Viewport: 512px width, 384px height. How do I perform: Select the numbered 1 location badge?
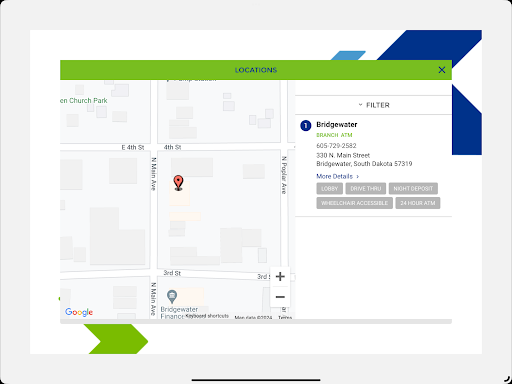pyautogui.click(x=306, y=125)
